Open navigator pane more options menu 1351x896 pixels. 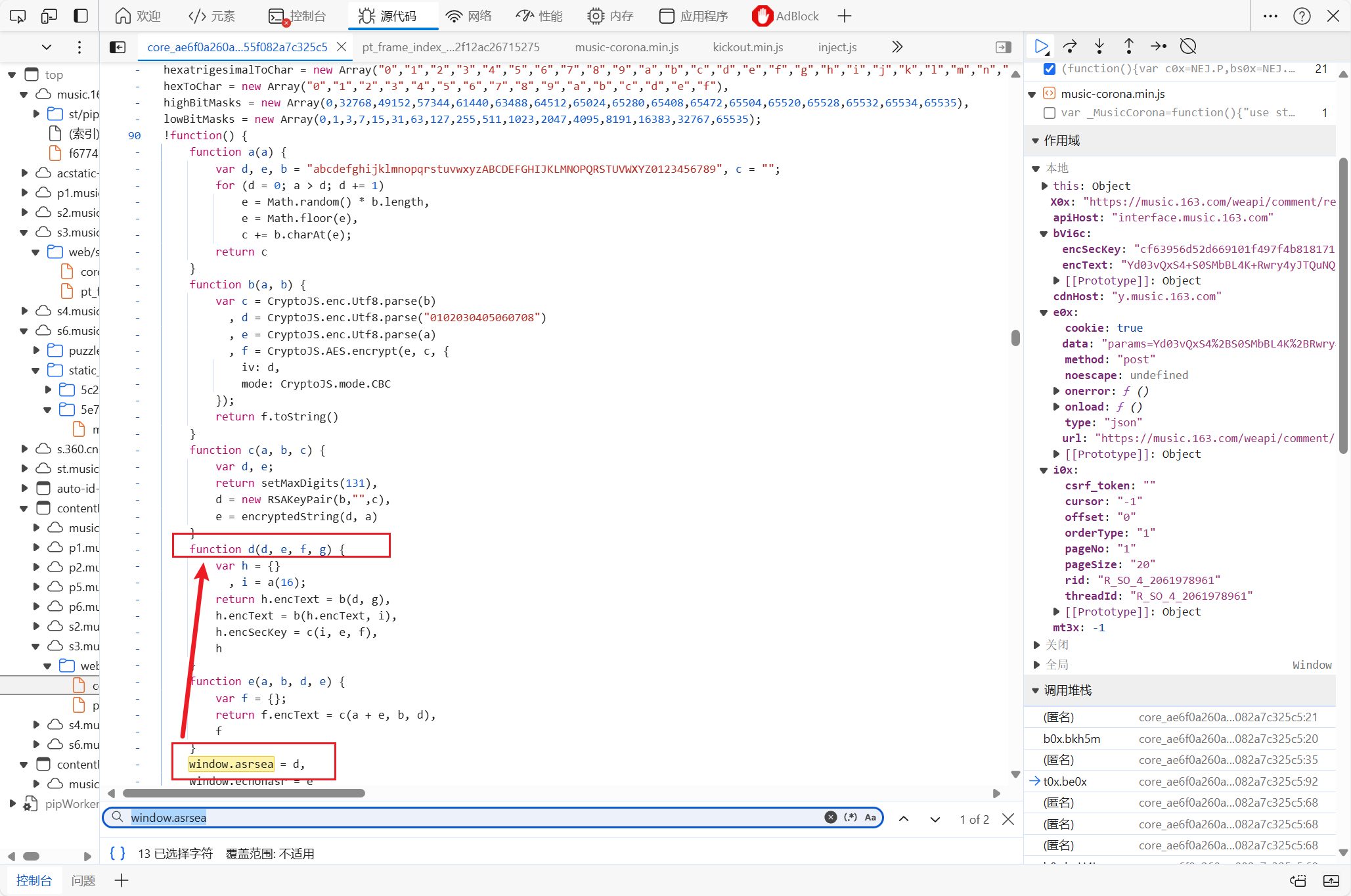pos(79,47)
